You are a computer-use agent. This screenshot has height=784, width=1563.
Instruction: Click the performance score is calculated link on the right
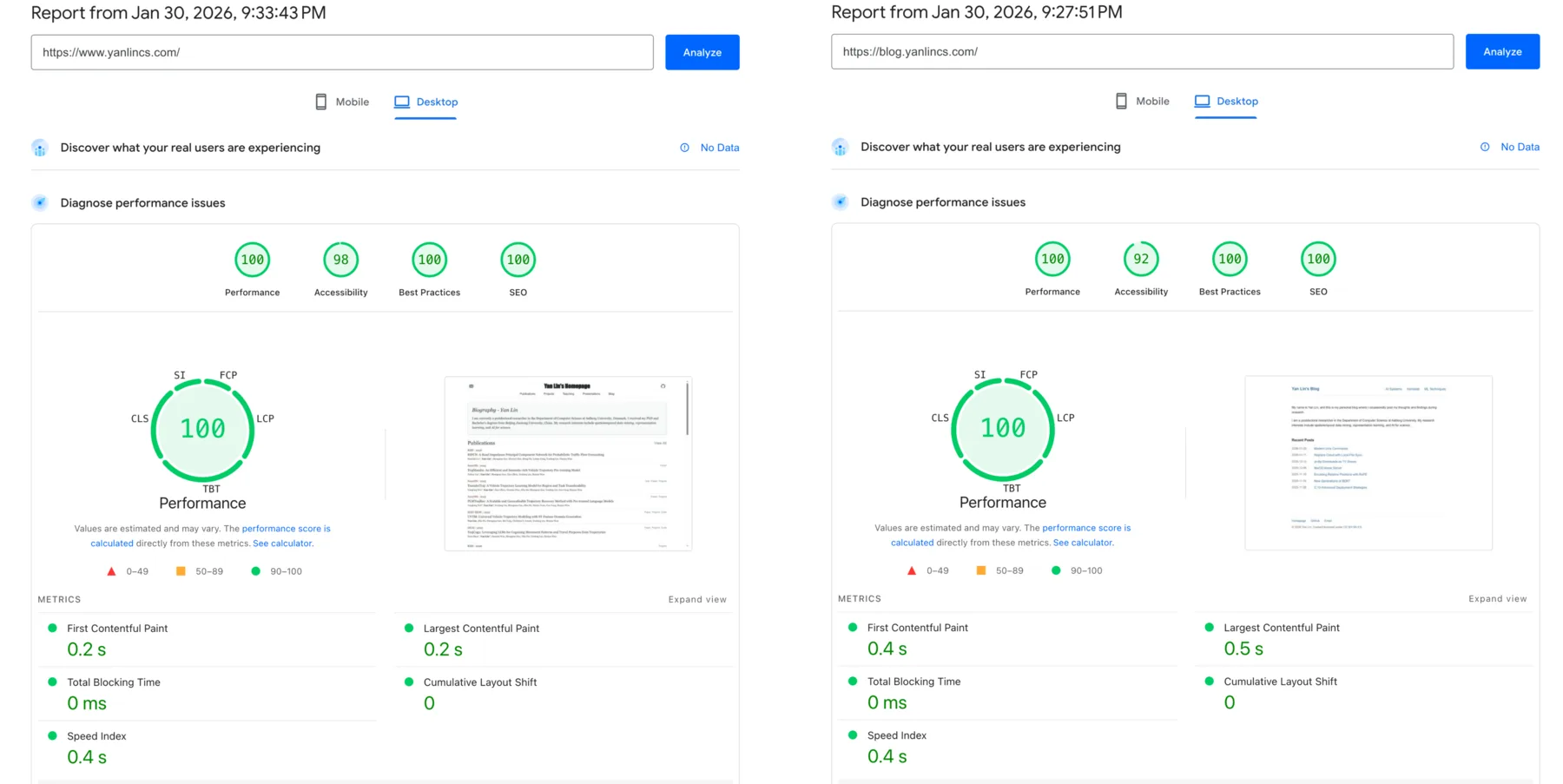click(x=1085, y=527)
